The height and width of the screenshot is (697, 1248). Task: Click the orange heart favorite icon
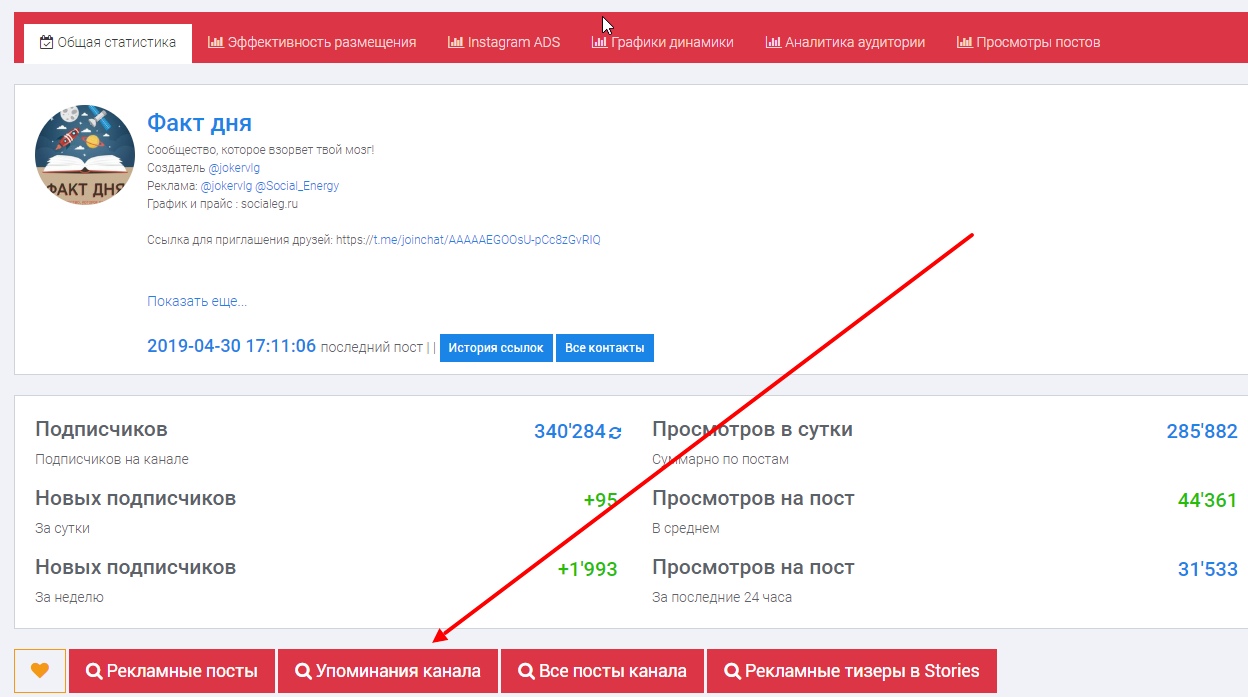(x=40, y=671)
